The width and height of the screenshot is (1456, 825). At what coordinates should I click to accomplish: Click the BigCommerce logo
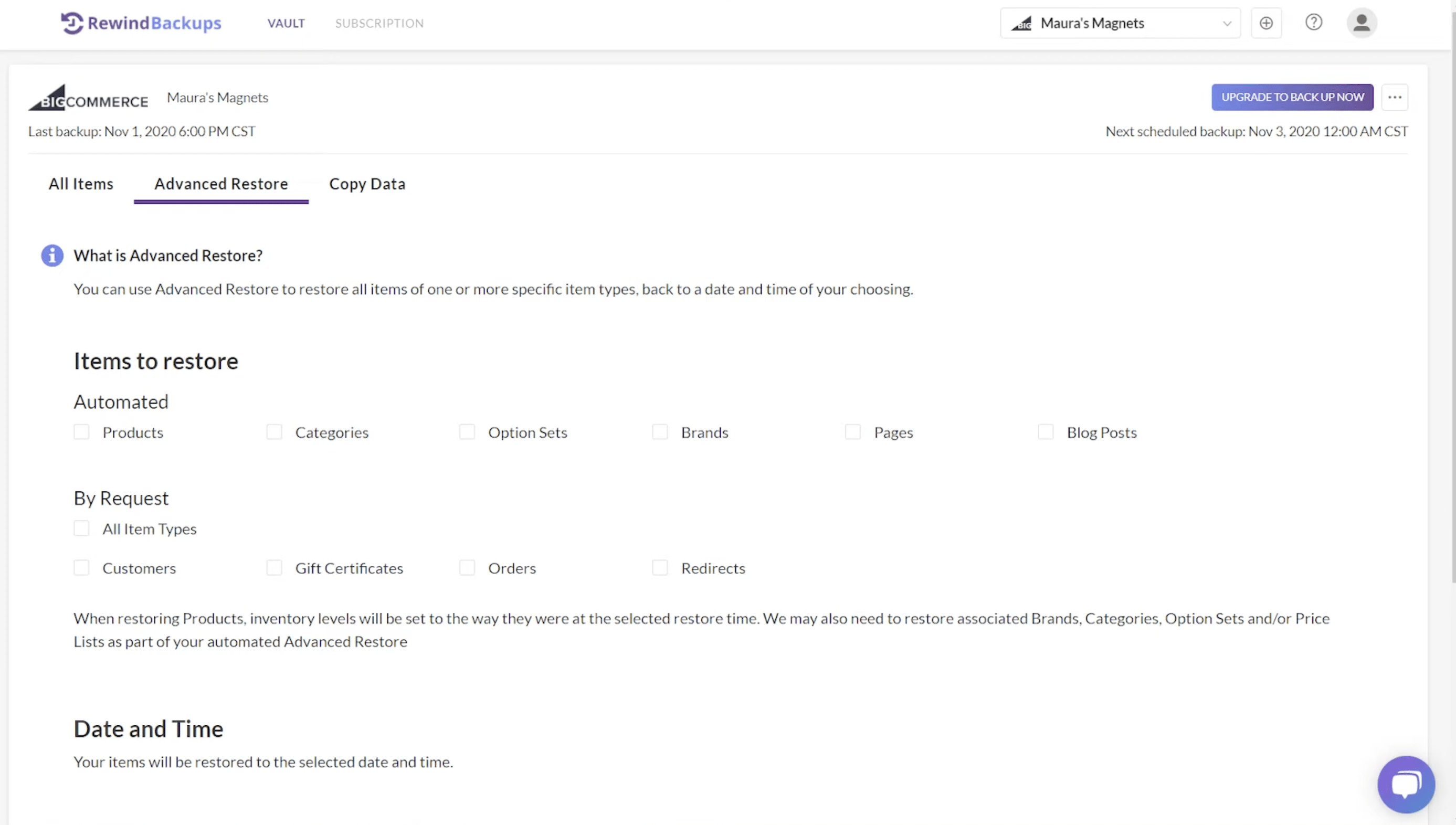pos(88,98)
